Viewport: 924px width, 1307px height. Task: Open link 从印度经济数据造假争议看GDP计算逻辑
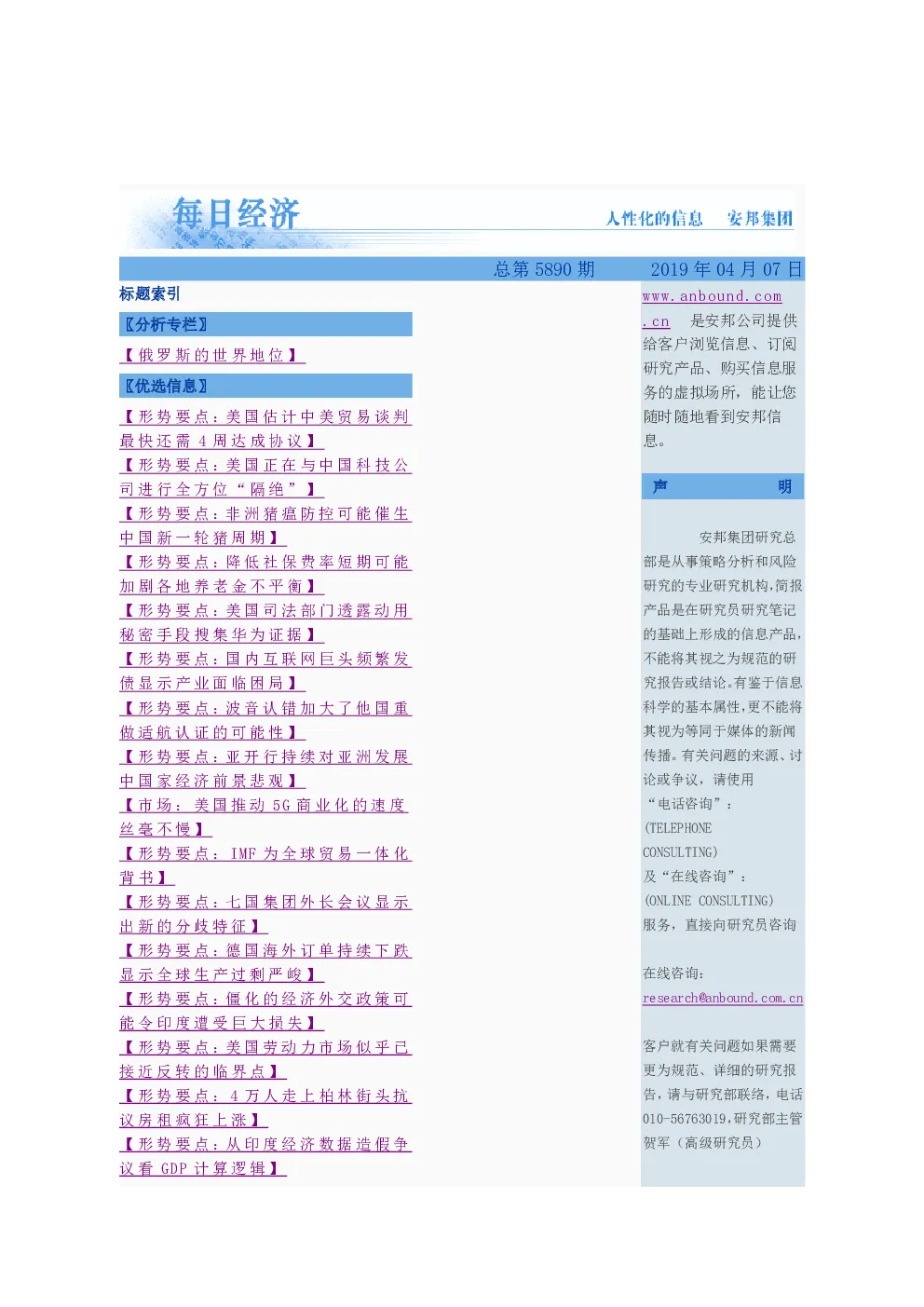[265, 1156]
